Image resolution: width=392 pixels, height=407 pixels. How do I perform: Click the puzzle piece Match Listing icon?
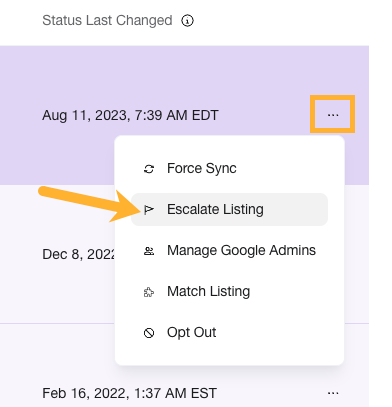149,292
